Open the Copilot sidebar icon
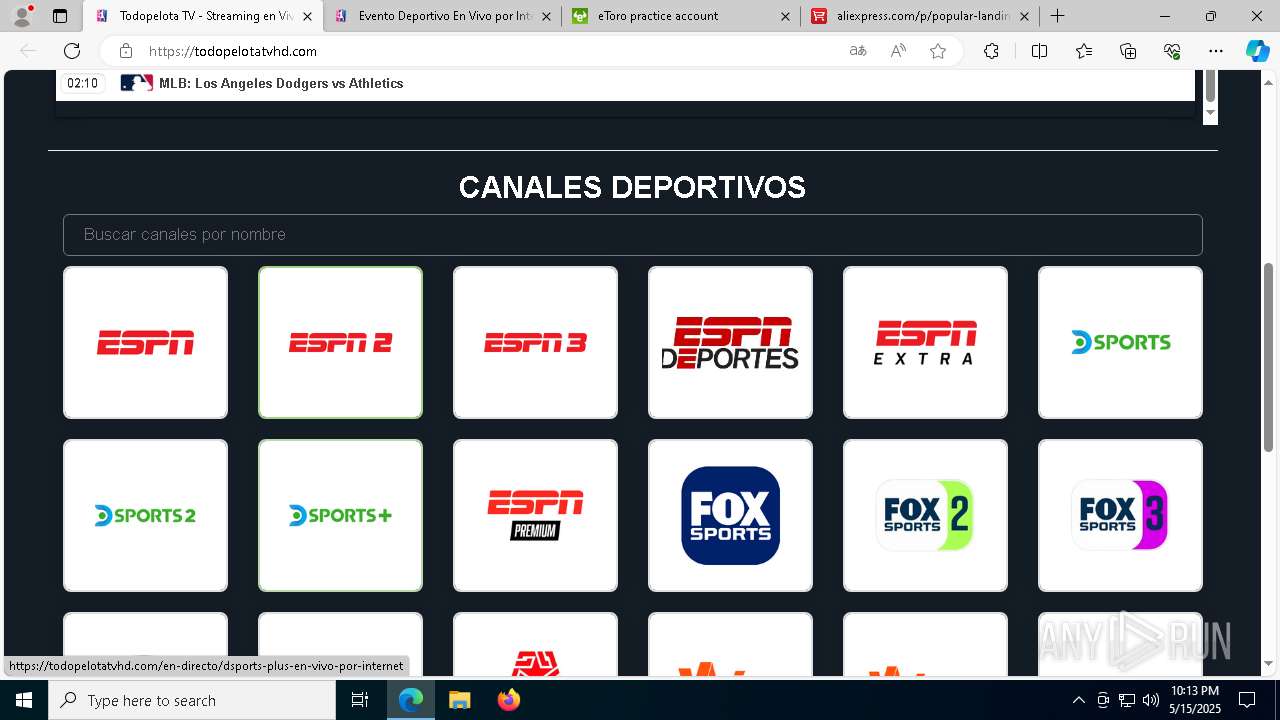This screenshot has height=720, width=1280. [1257, 51]
